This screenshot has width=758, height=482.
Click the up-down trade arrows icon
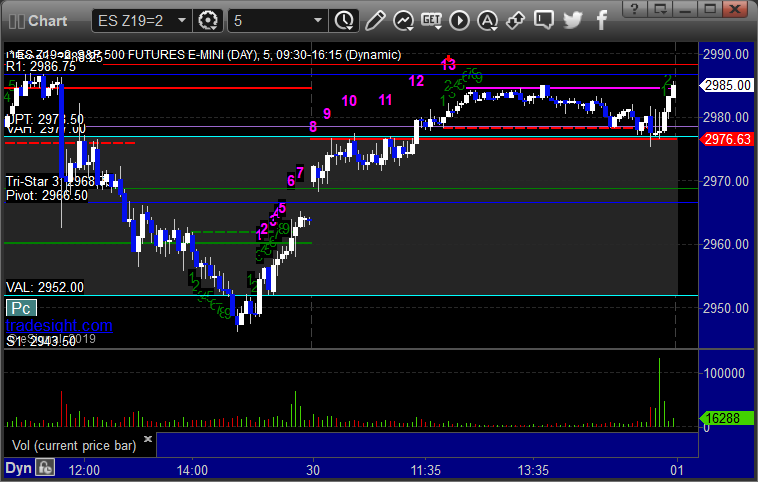515,21
